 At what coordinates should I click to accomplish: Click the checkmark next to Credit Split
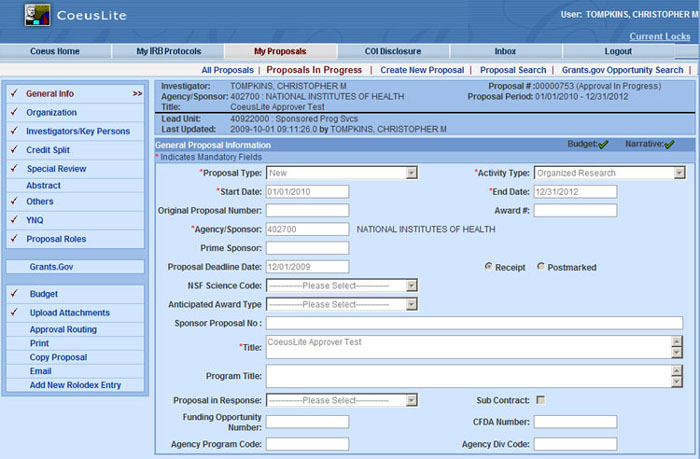[13, 149]
